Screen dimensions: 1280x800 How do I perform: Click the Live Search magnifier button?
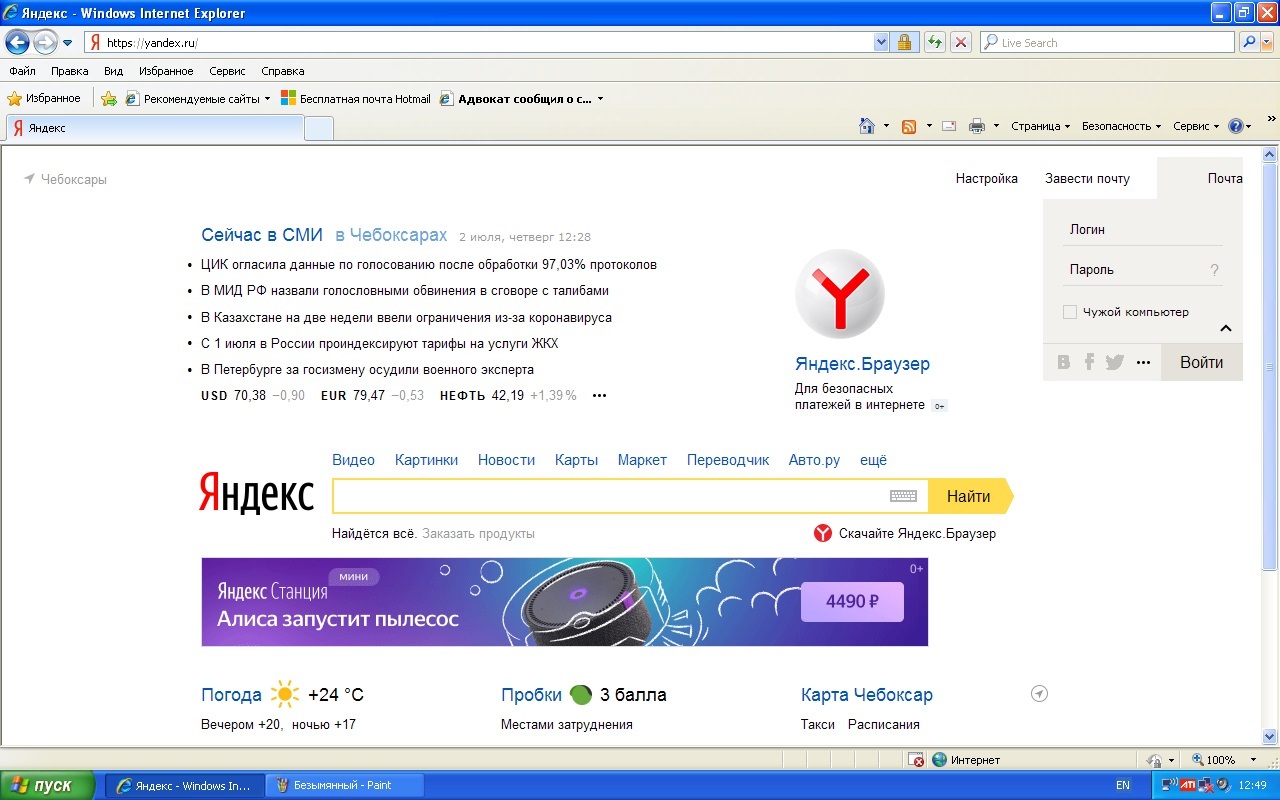click(x=1248, y=42)
